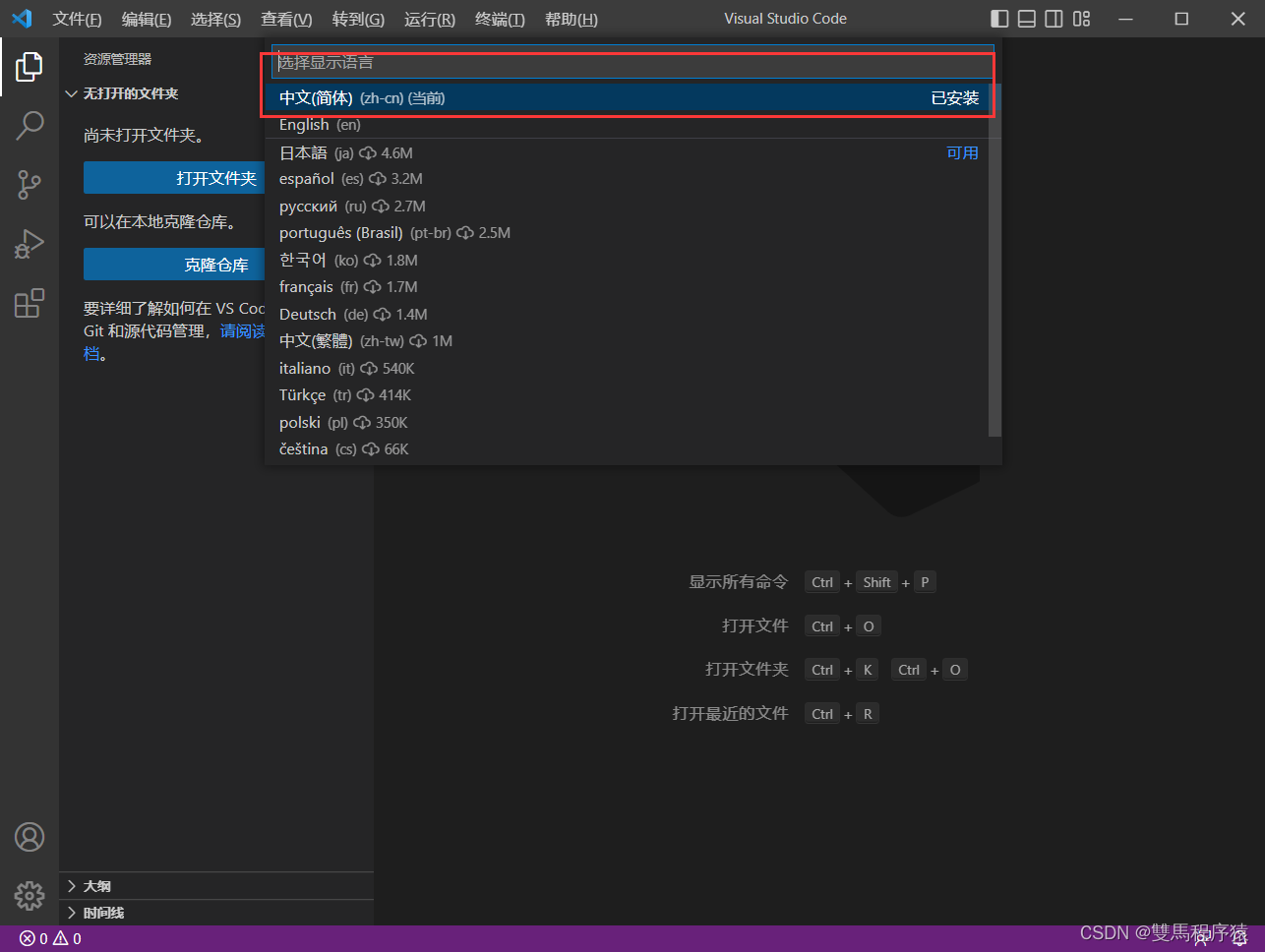Click download icon beside français language
The image size is (1265, 952).
coord(373,287)
